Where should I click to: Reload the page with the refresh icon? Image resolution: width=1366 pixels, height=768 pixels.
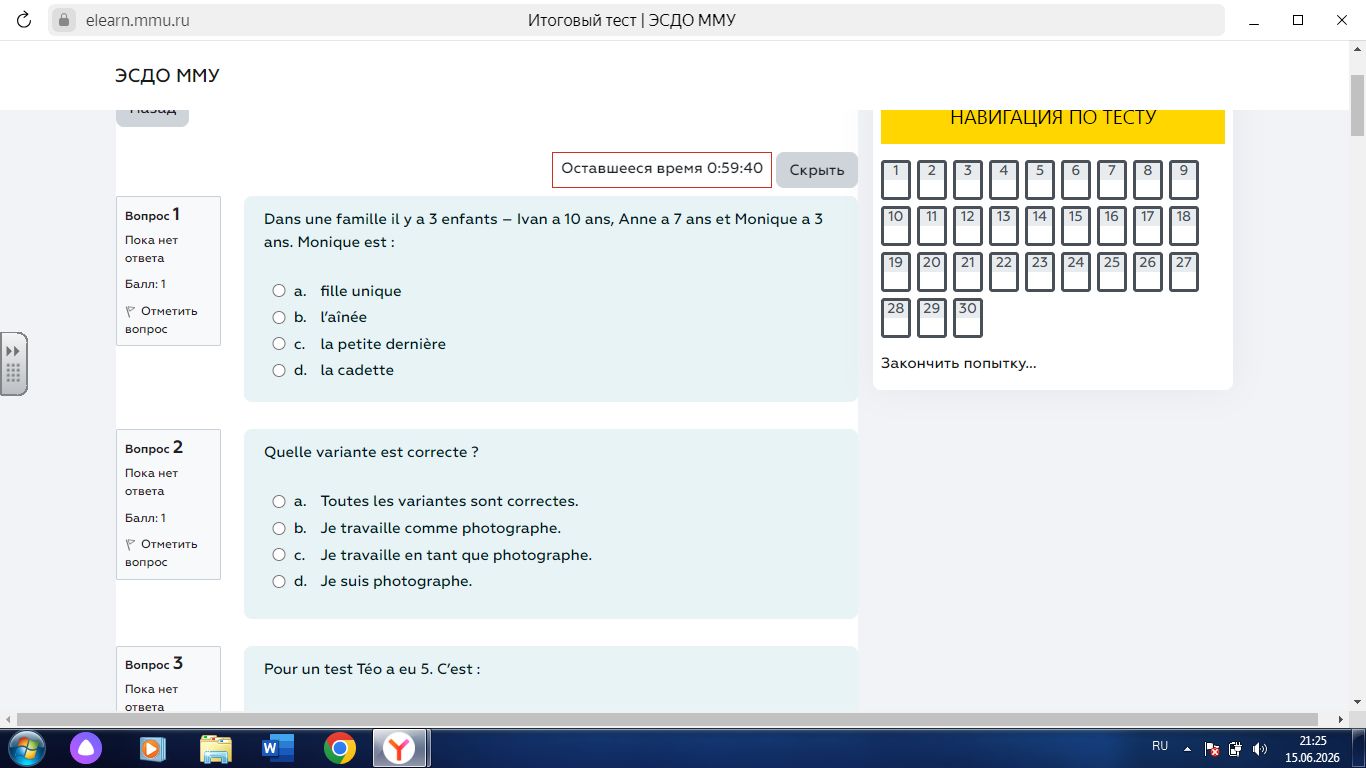pos(24,20)
